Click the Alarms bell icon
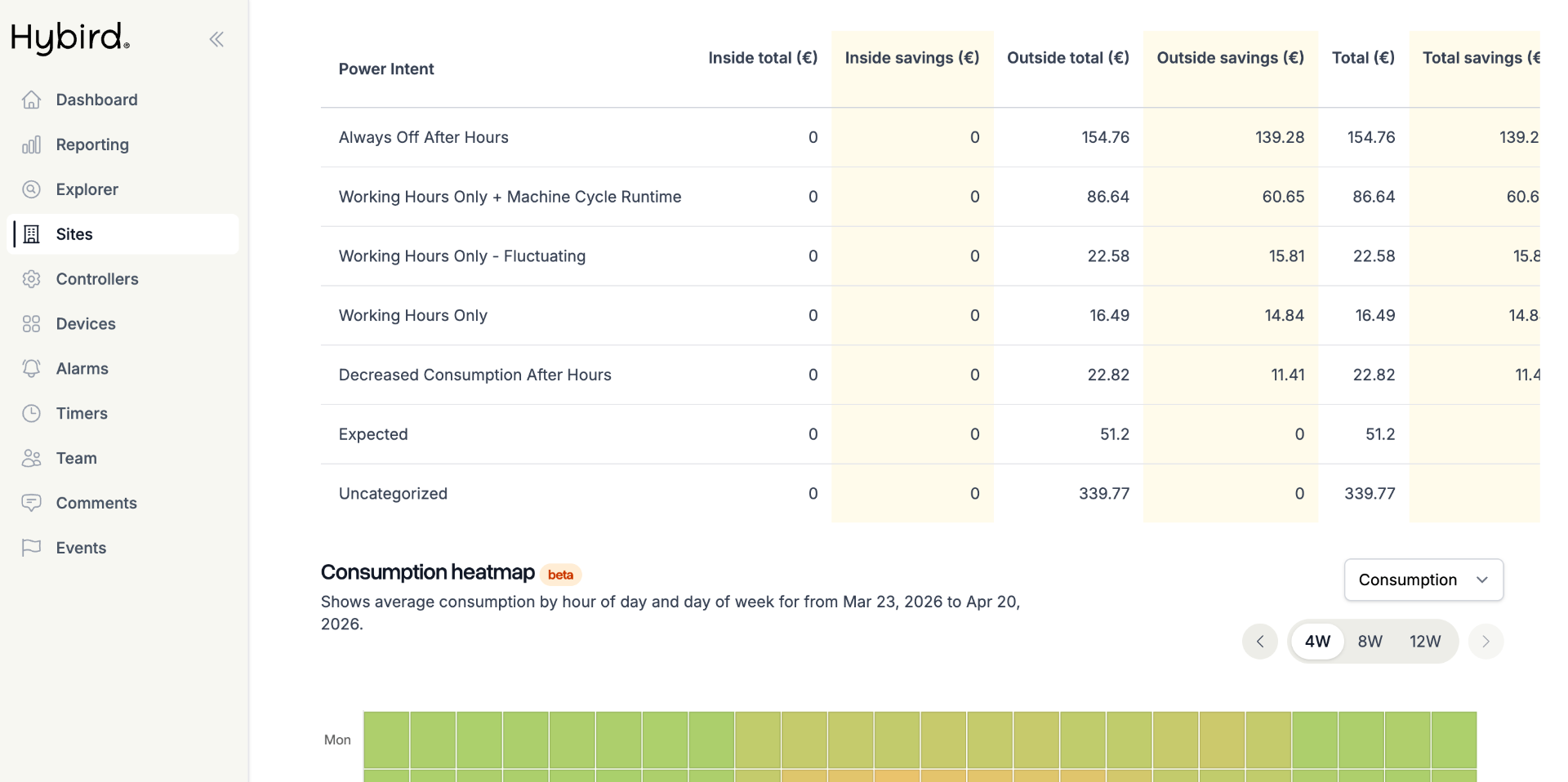 pos(31,368)
